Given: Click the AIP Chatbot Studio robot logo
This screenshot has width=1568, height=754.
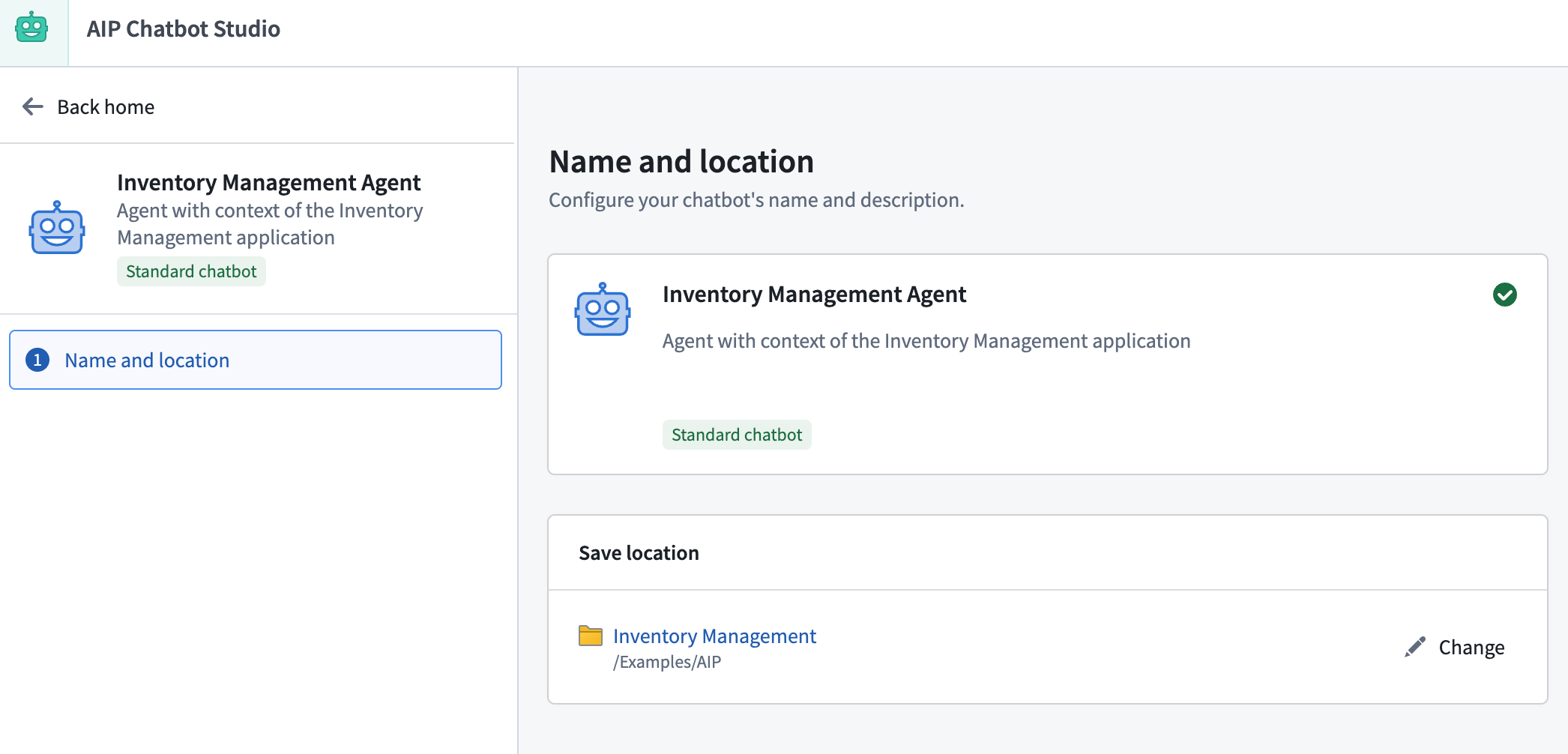Looking at the screenshot, I should tap(33, 28).
